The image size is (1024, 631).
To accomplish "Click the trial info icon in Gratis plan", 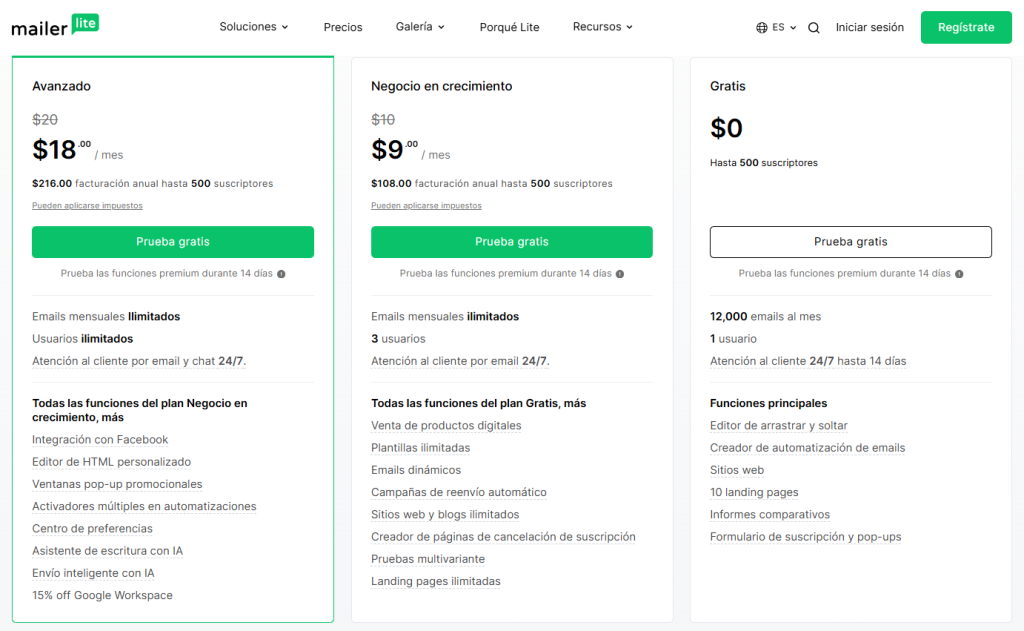I will (957, 272).
